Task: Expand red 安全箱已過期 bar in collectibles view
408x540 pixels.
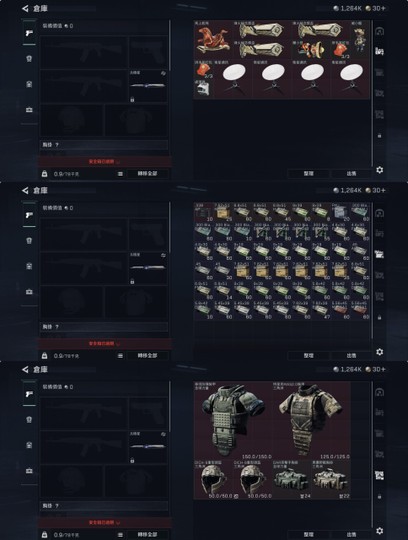Action: tap(105, 162)
